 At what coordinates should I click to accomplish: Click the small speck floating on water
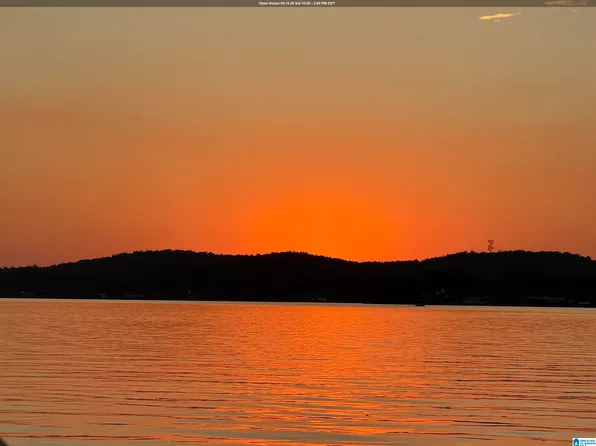click(367, 415)
